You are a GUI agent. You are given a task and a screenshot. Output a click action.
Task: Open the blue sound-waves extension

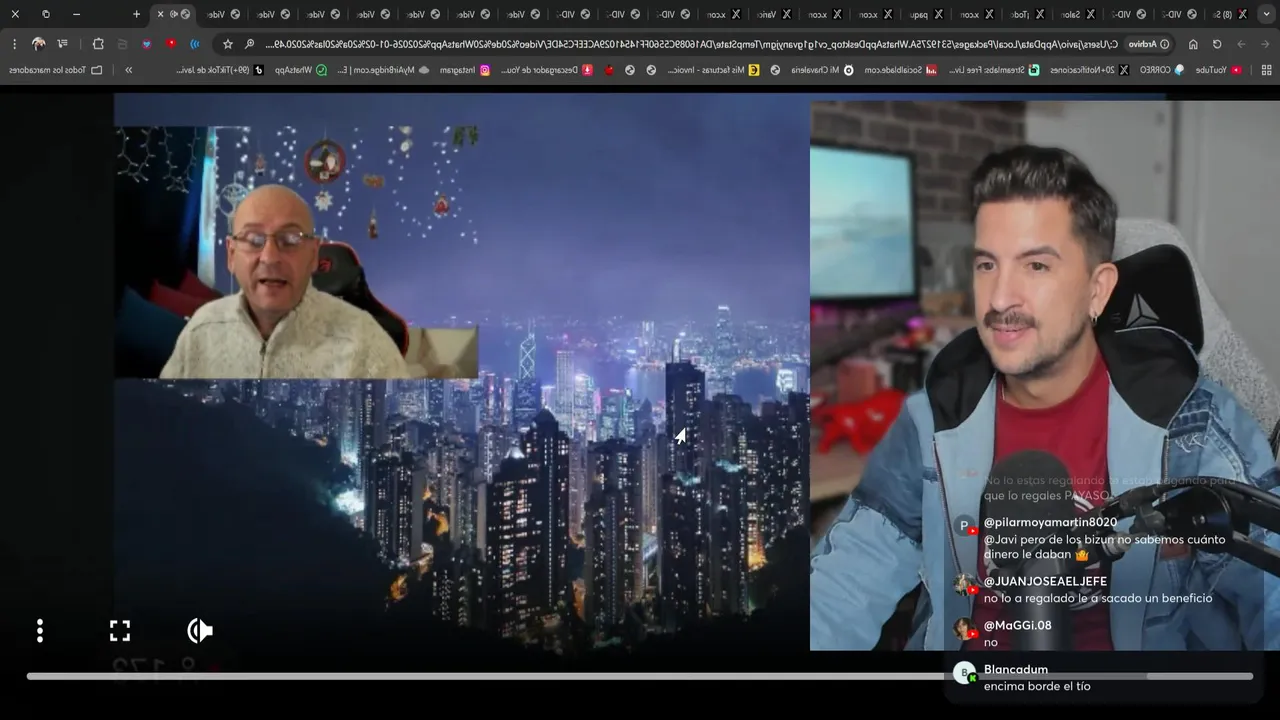pyautogui.click(x=195, y=44)
